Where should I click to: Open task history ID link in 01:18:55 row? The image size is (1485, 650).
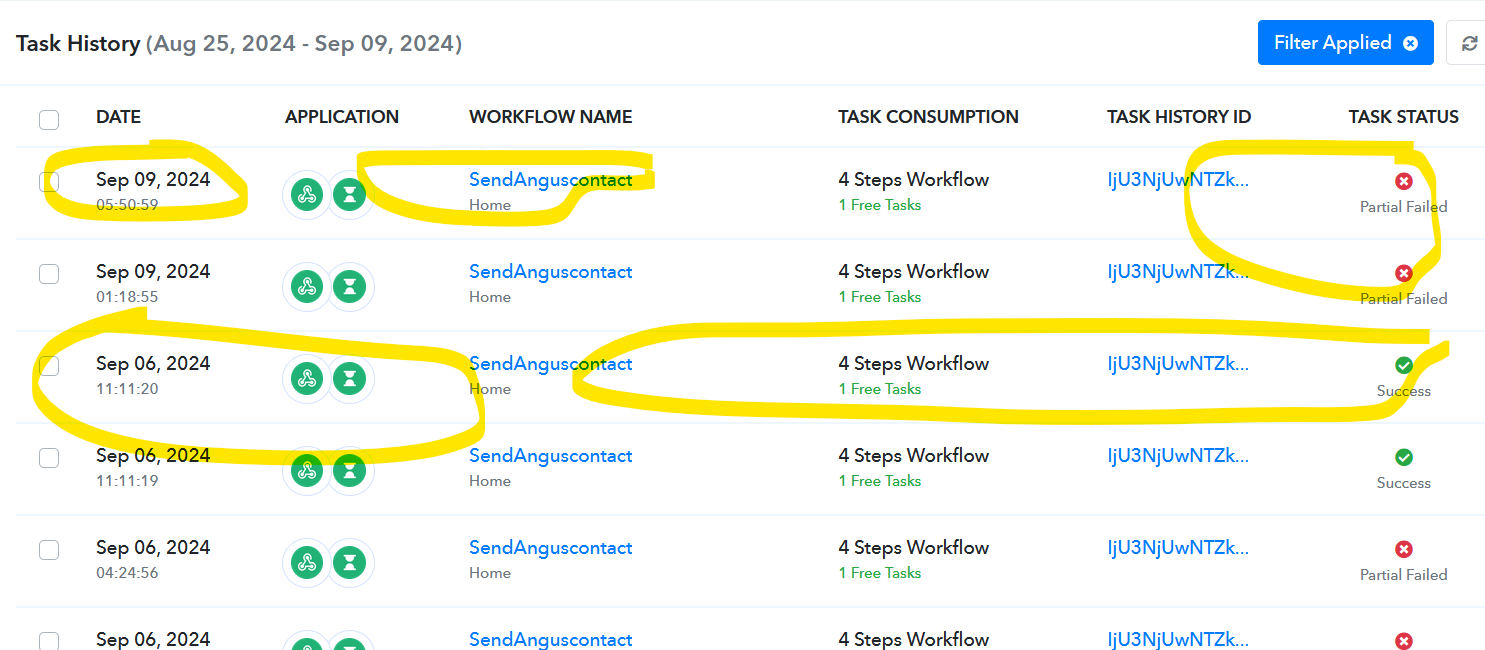(x=1178, y=272)
